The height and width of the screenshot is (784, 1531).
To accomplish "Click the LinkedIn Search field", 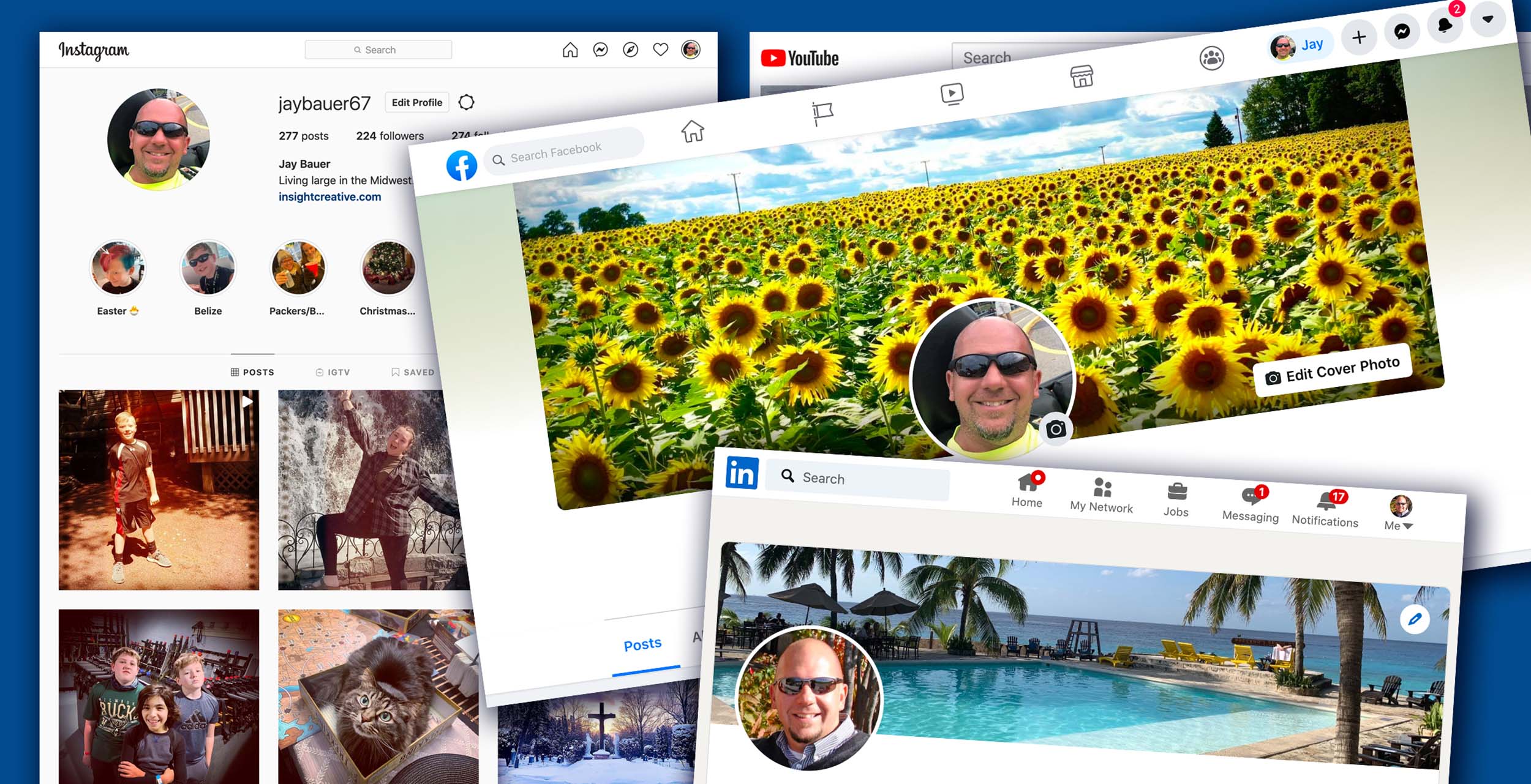I will tap(857, 480).
